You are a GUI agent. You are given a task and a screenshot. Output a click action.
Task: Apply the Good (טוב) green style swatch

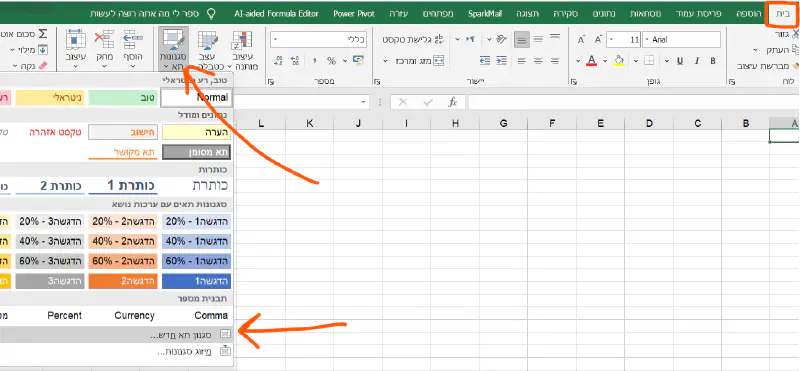[x=122, y=98]
